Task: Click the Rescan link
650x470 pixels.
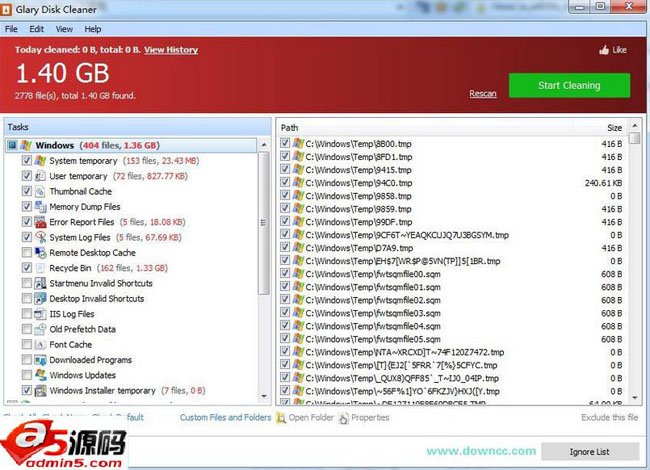Action: click(x=483, y=94)
